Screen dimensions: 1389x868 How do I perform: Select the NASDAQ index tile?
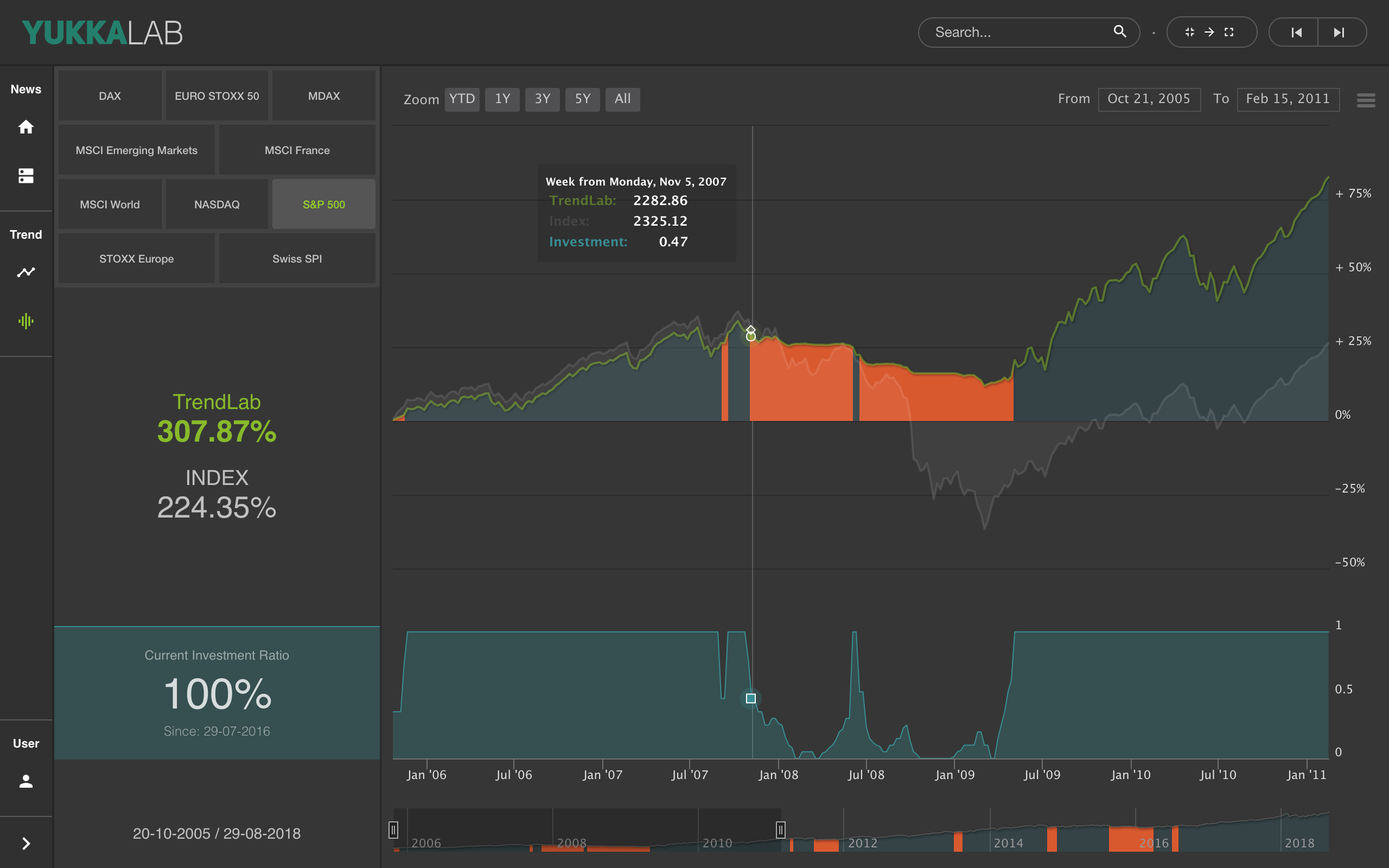[217, 205]
